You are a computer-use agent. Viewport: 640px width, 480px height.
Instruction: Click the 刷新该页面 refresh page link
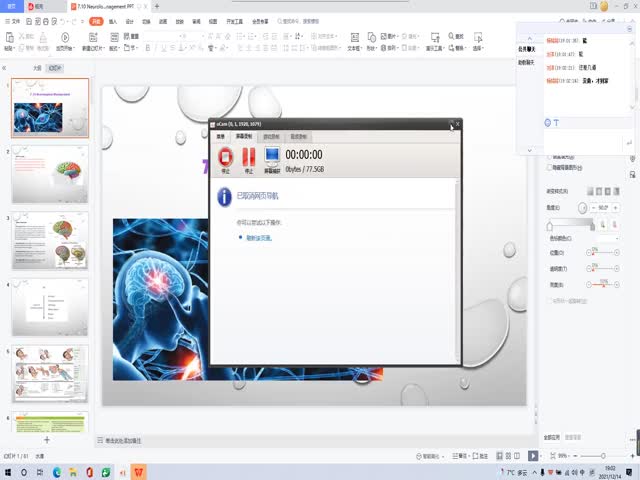[x=256, y=238]
